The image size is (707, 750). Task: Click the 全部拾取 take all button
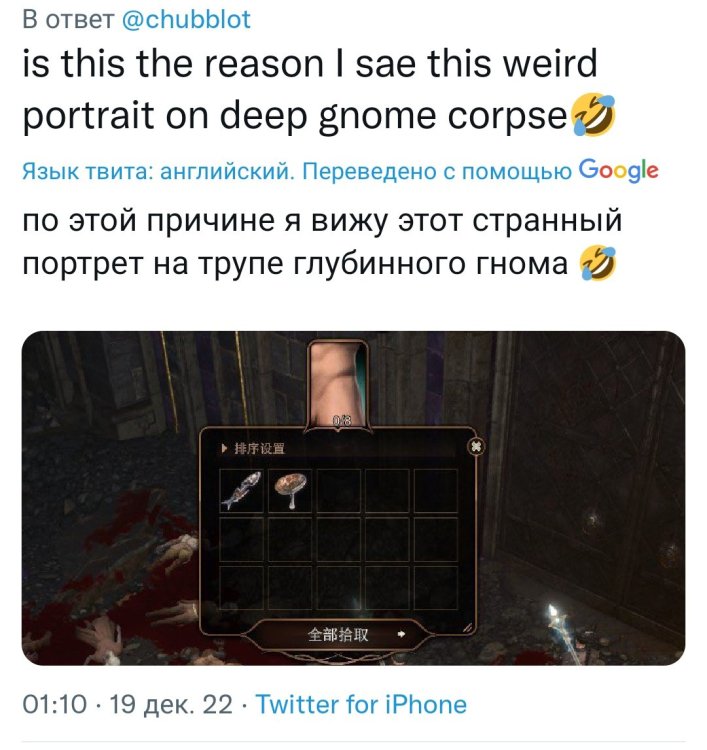[338, 635]
